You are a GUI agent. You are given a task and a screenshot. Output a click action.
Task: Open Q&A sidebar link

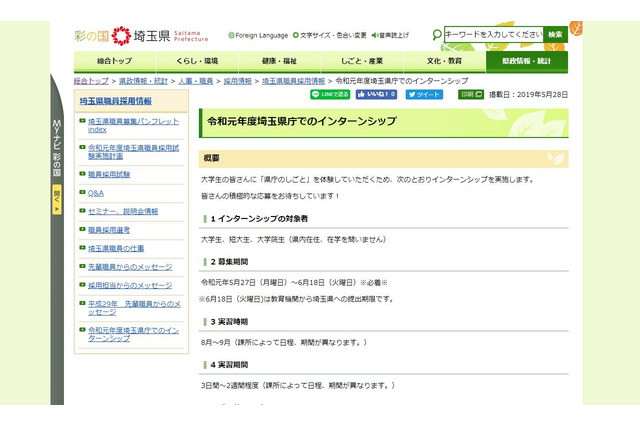[x=96, y=193]
